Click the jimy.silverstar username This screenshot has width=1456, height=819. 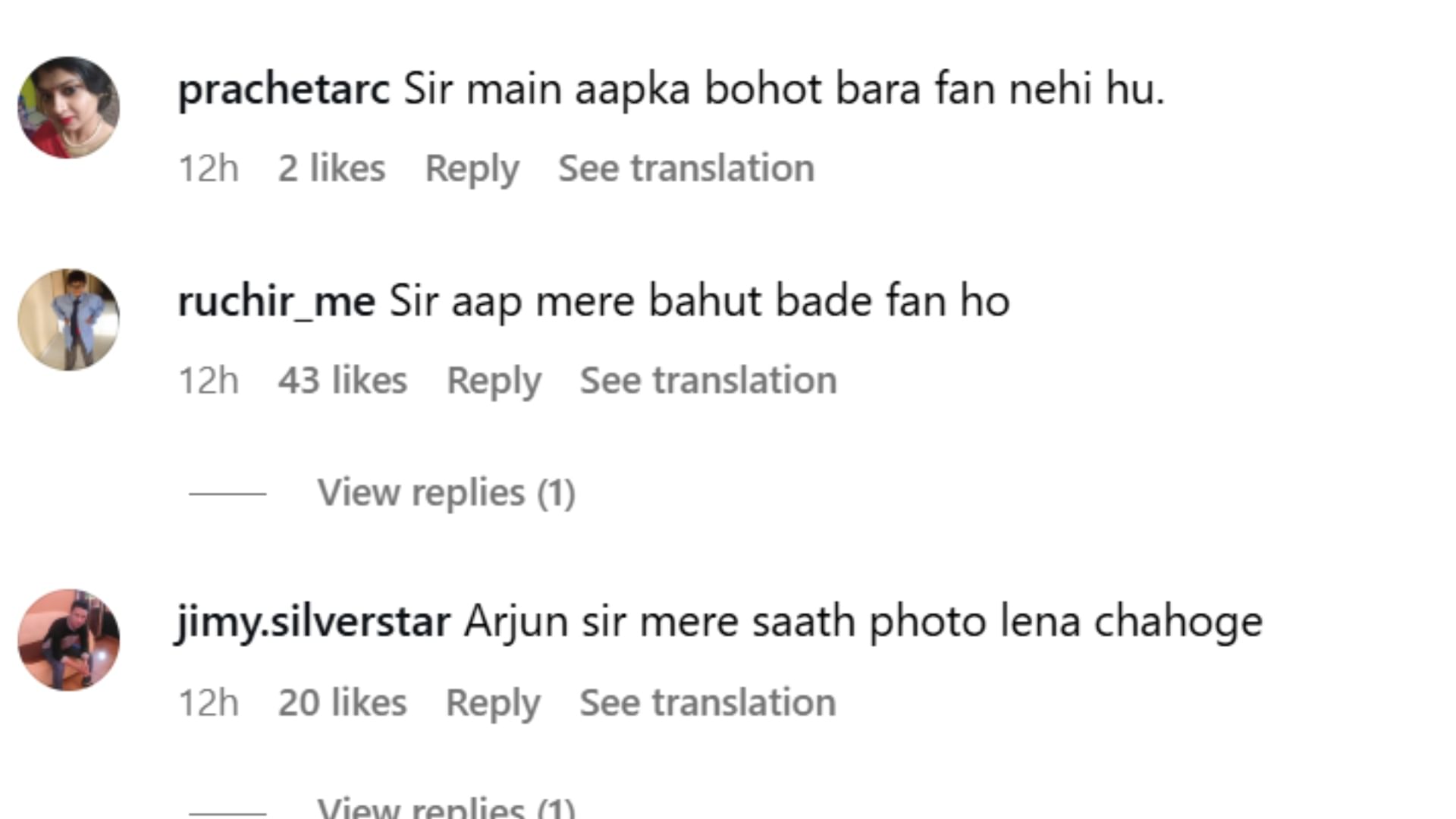point(314,622)
